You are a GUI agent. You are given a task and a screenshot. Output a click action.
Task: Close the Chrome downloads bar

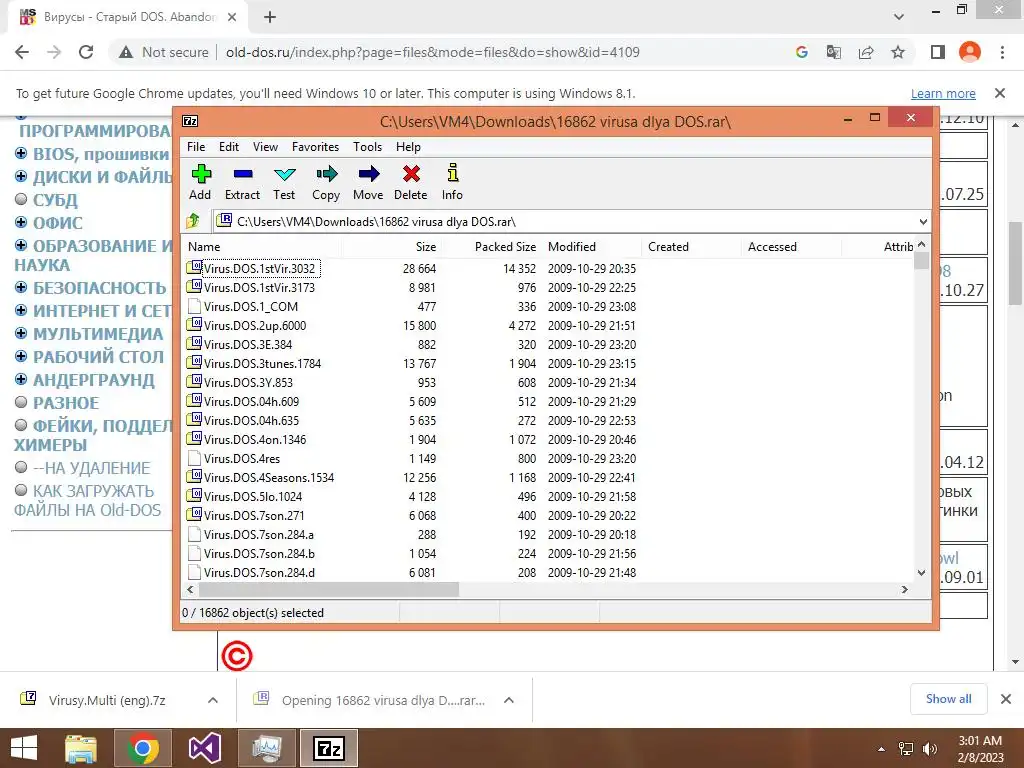[1006, 699]
